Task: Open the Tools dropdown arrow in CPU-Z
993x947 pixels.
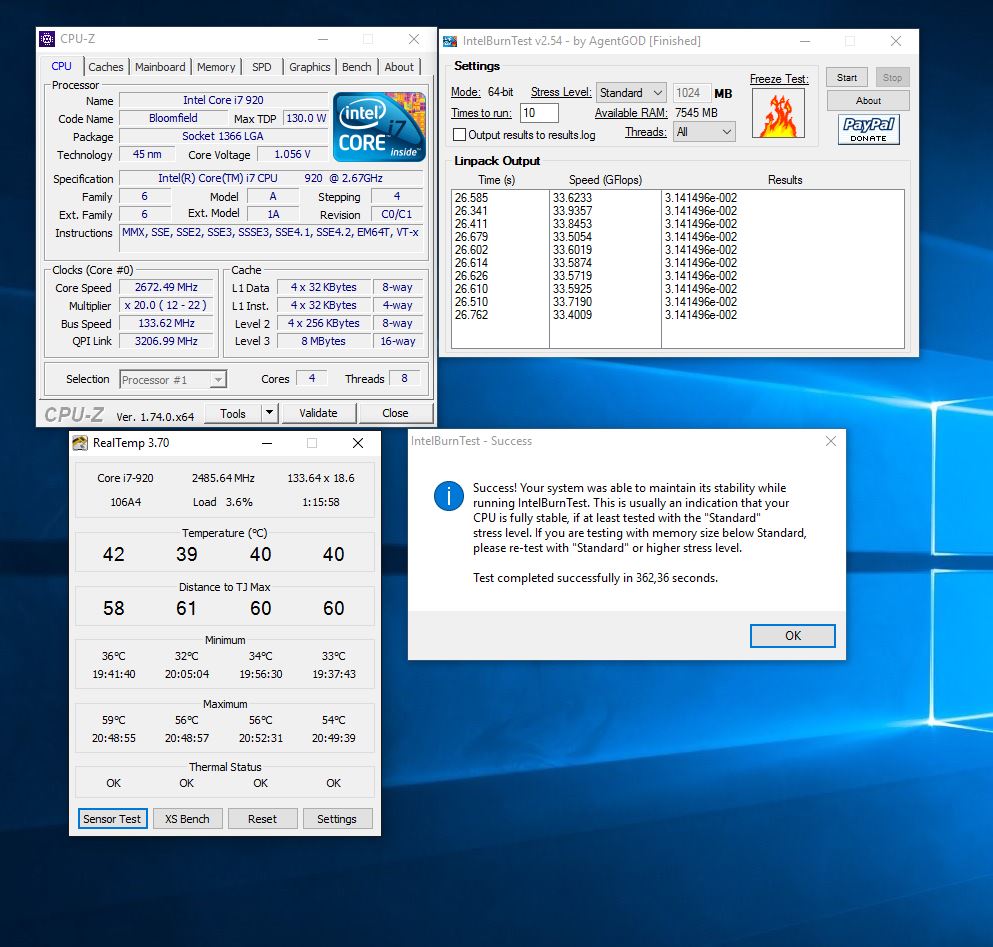Action: click(269, 413)
